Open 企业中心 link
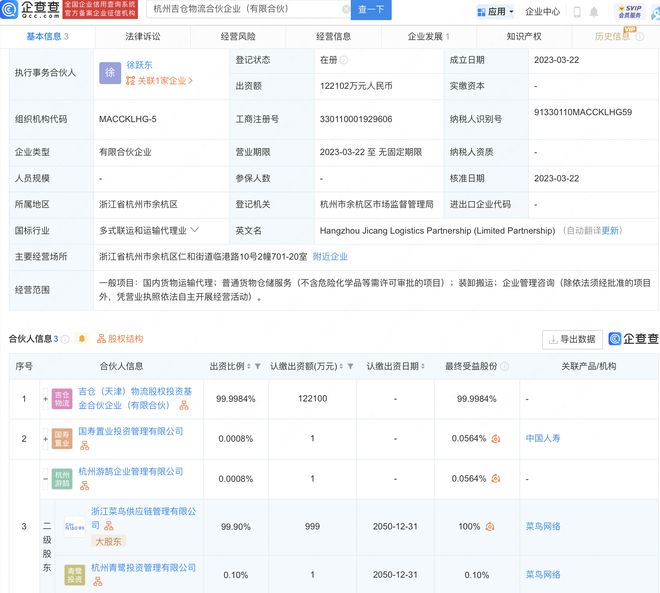The width and height of the screenshot is (660, 593). (x=543, y=12)
